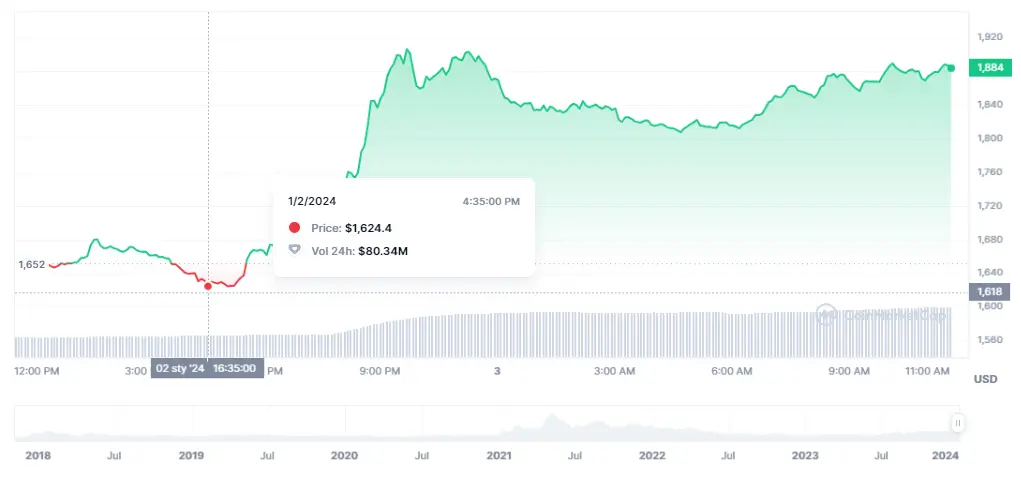Click the red Price dot in the tooltip
1021x482 pixels.
coord(294,228)
